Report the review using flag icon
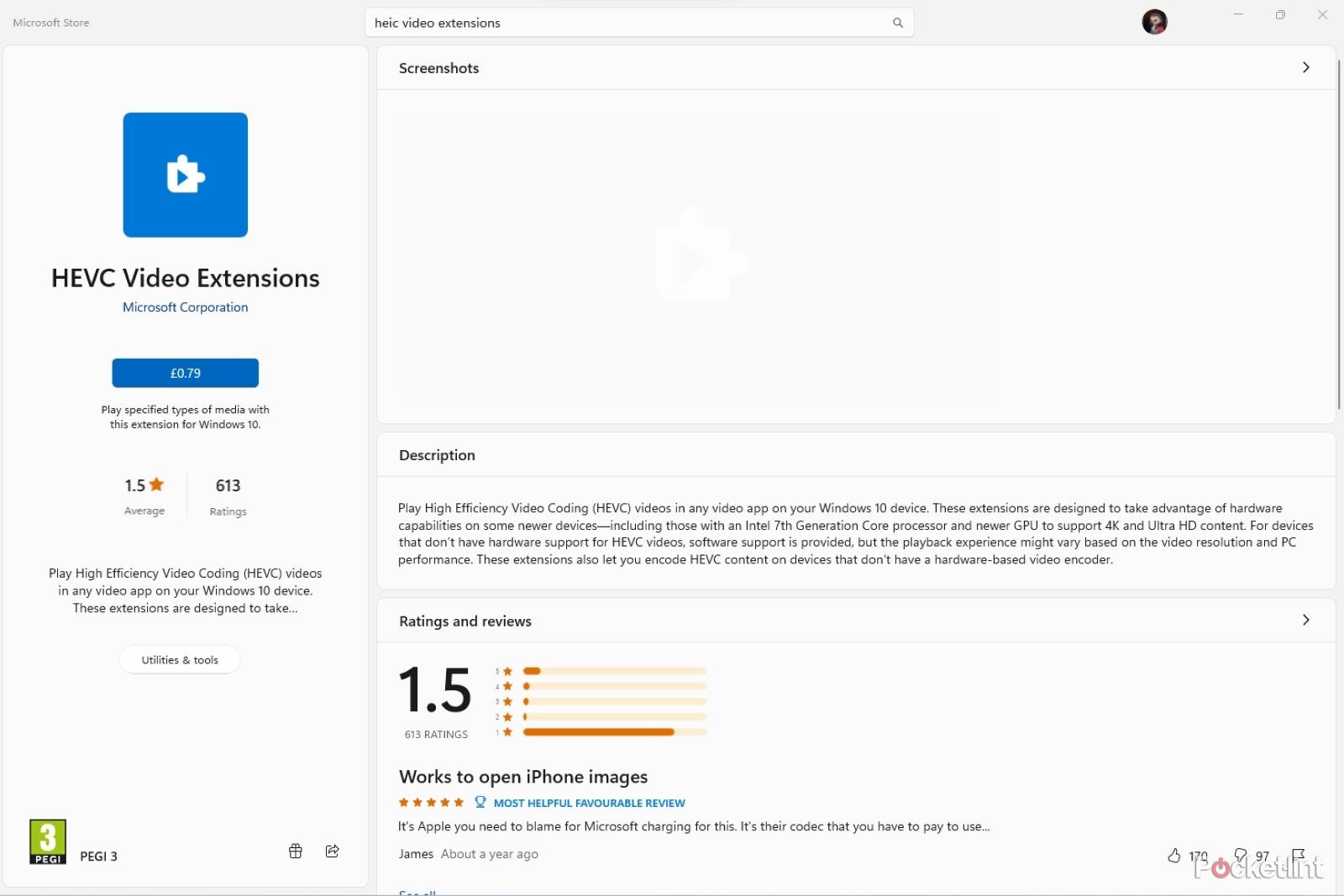 pos(1298,856)
